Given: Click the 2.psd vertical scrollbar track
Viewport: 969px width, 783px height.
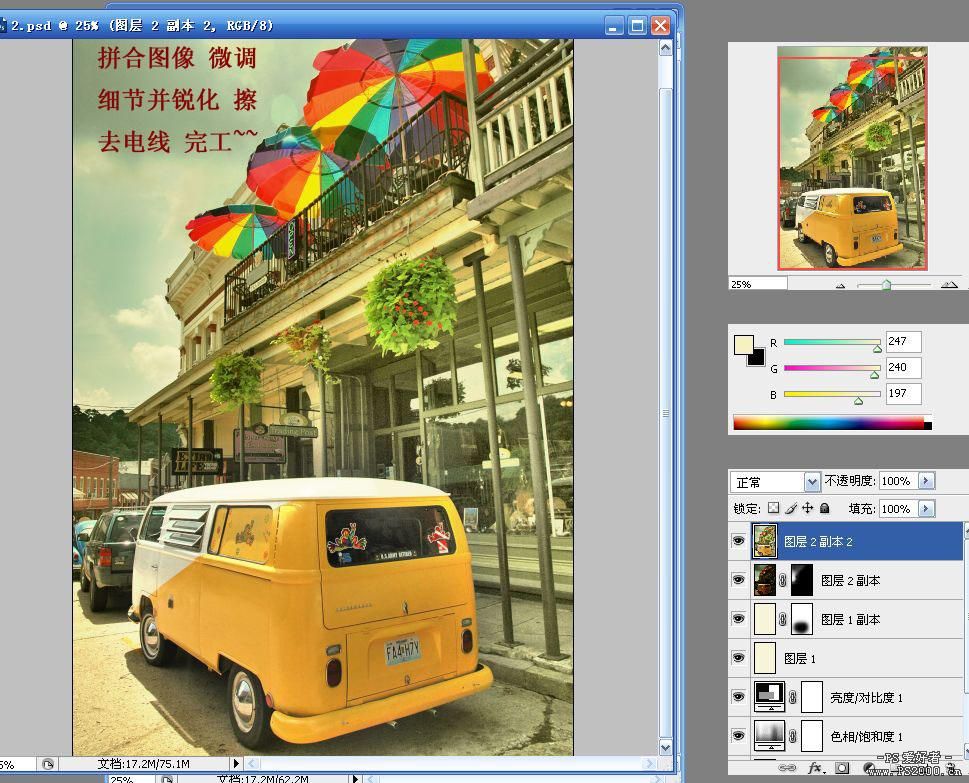Looking at the screenshot, I should [665, 397].
